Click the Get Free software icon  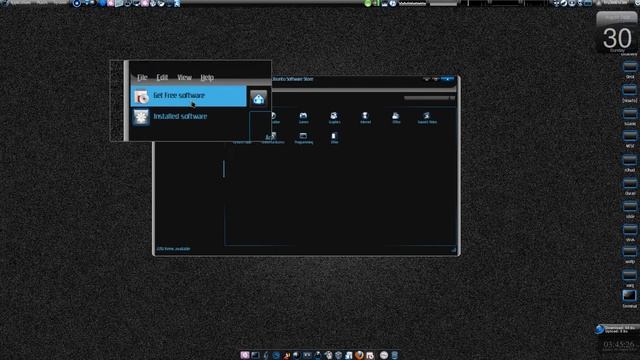click(x=141, y=97)
